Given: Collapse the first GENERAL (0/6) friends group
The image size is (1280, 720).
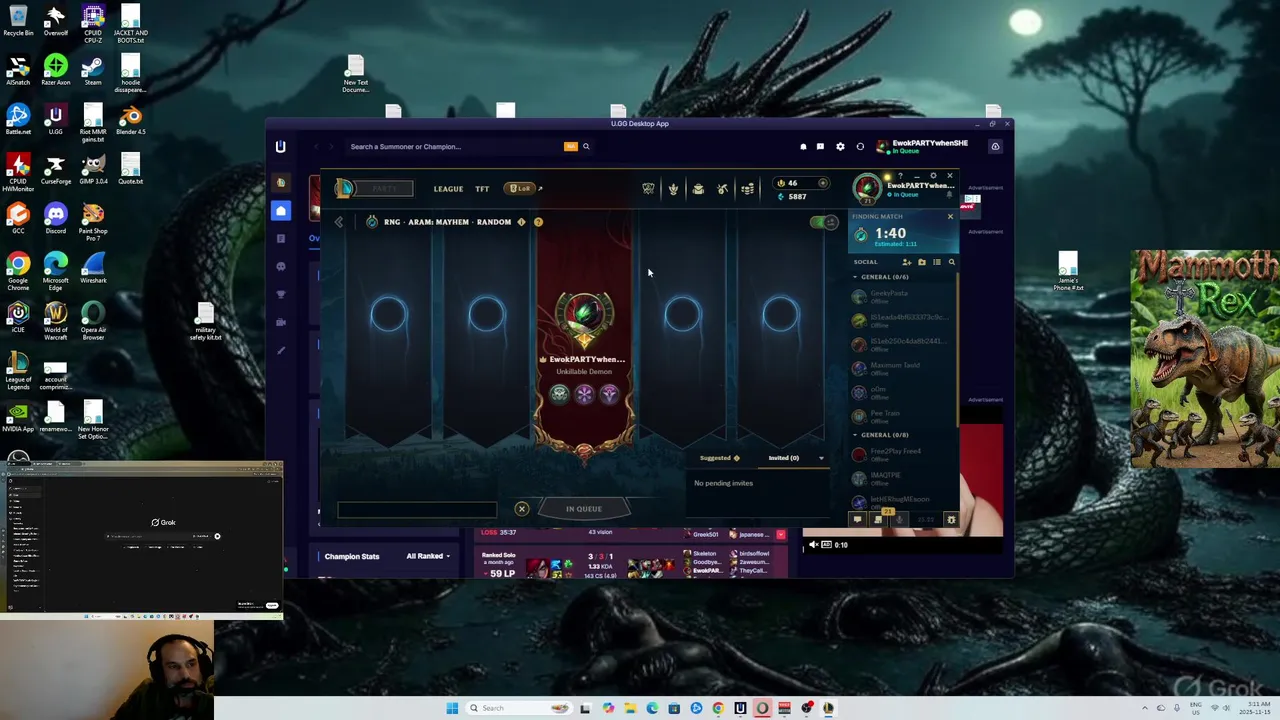Looking at the screenshot, I should tap(855, 277).
